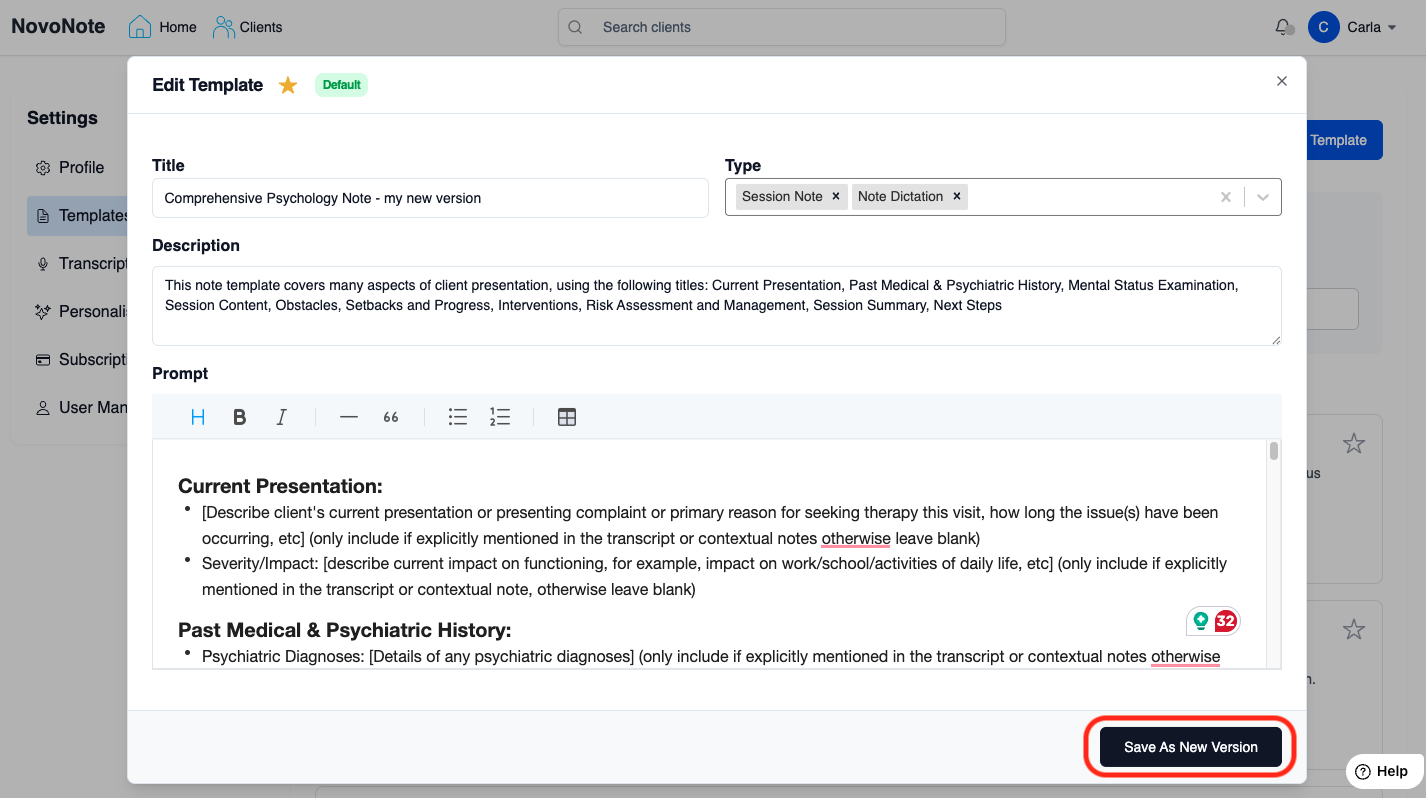Remove the Note Dictation type tag
This screenshot has width=1426, height=798.
957,197
